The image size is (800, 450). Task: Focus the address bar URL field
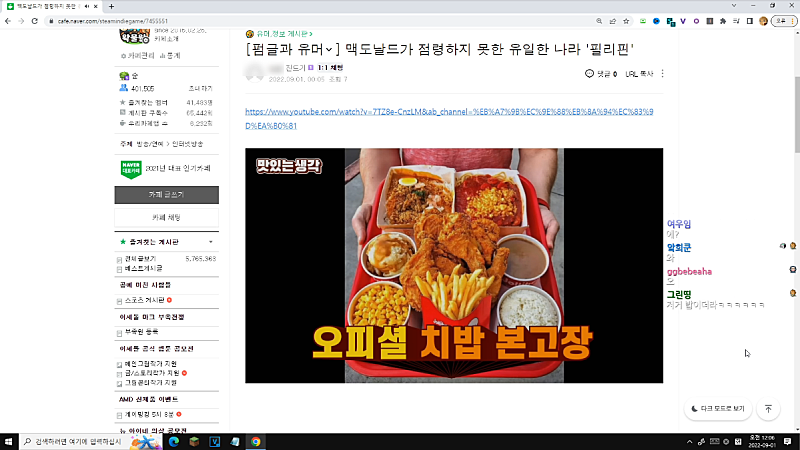click(x=321, y=21)
